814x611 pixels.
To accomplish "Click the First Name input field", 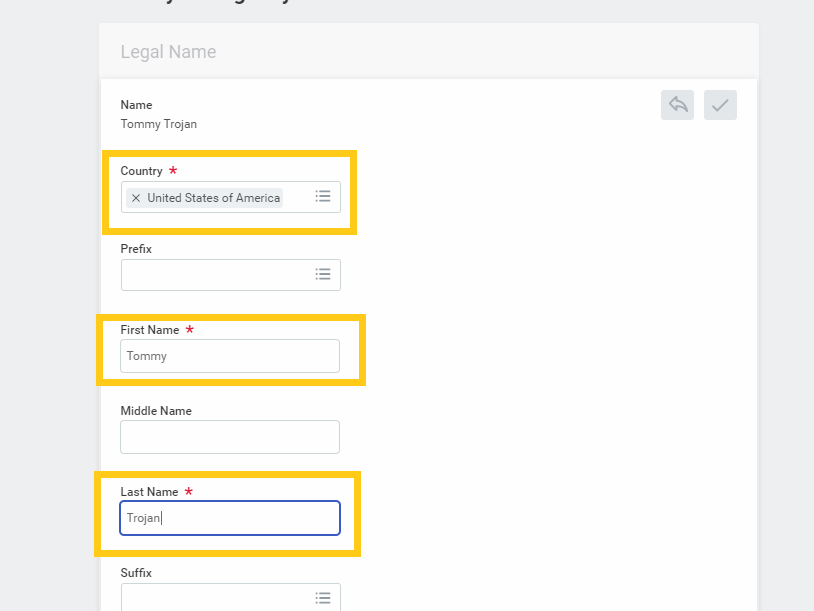I will tap(230, 356).
